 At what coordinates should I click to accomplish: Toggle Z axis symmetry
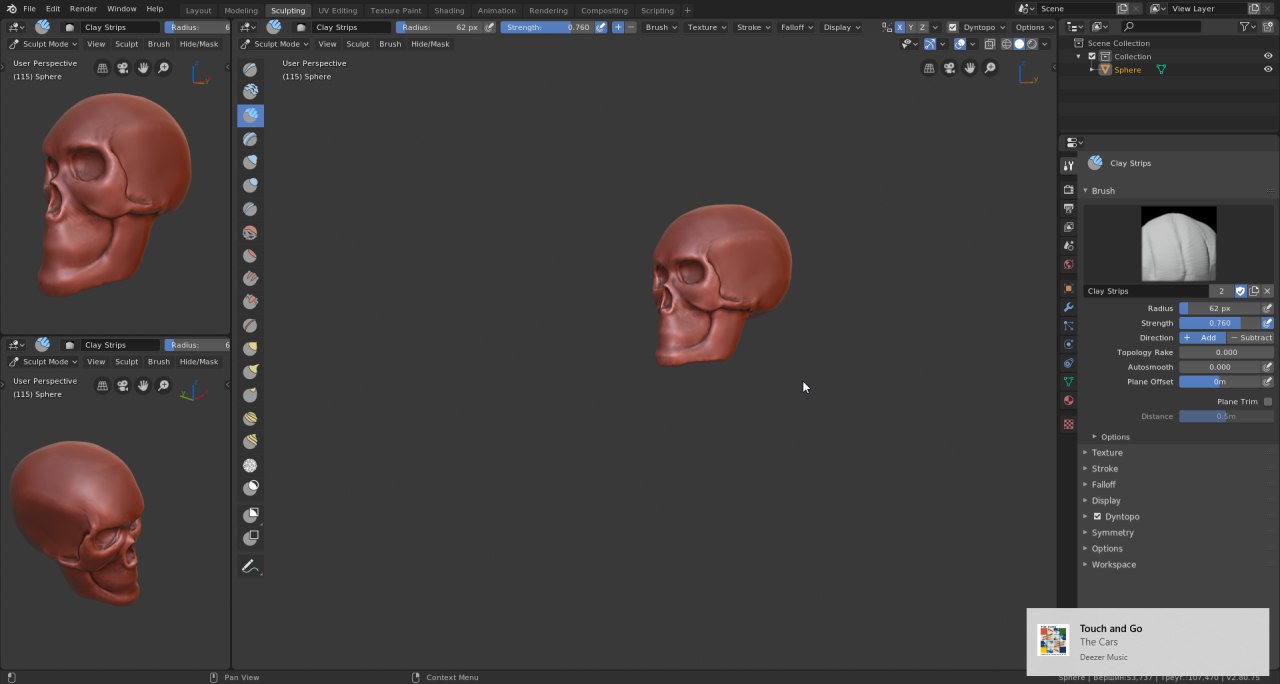click(923, 27)
